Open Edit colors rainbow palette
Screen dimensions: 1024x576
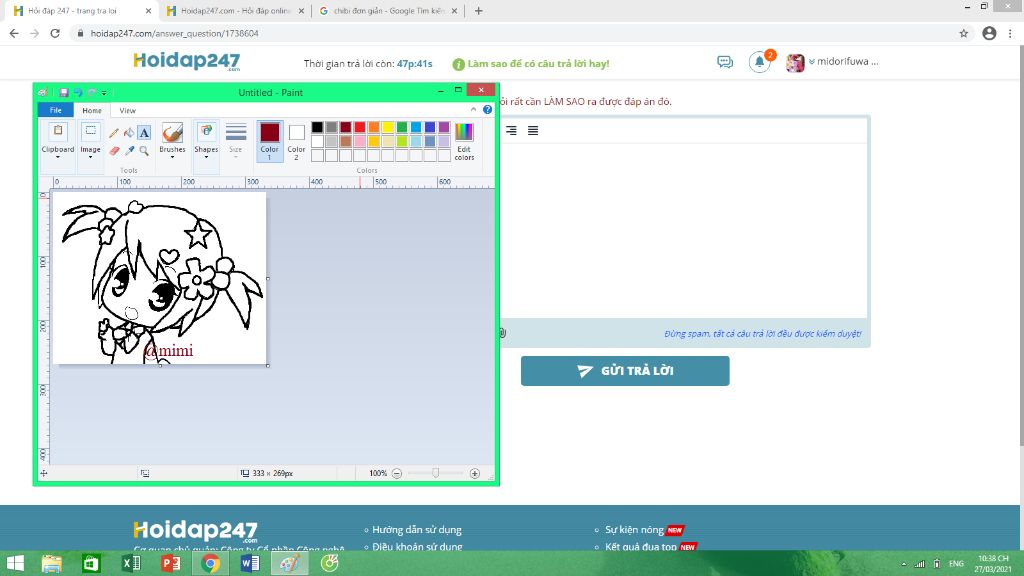464,140
